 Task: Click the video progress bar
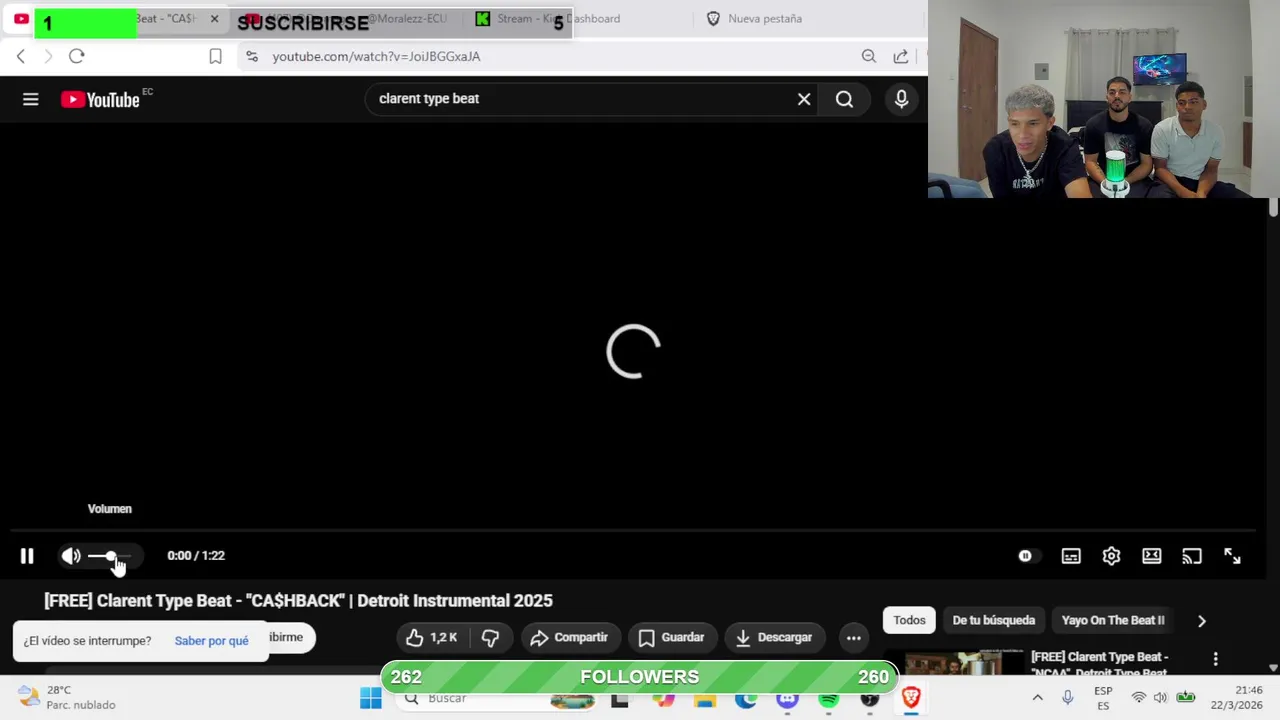pyautogui.click(x=633, y=531)
